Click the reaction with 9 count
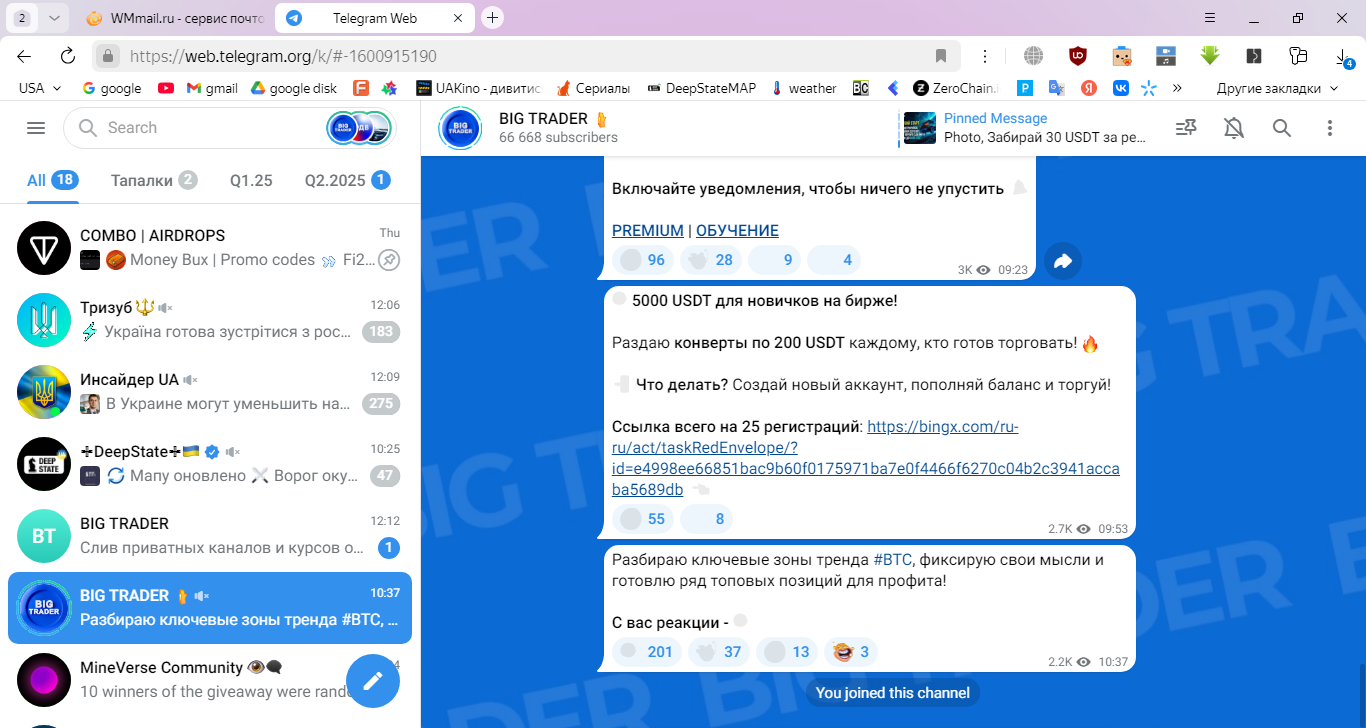 (775, 260)
